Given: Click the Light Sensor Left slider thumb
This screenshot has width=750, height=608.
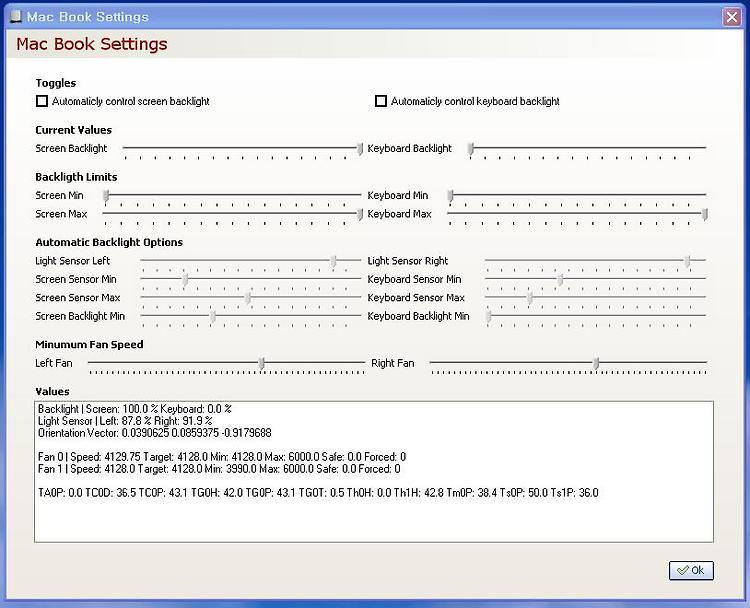Looking at the screenshot, I should tap(334, 261).
